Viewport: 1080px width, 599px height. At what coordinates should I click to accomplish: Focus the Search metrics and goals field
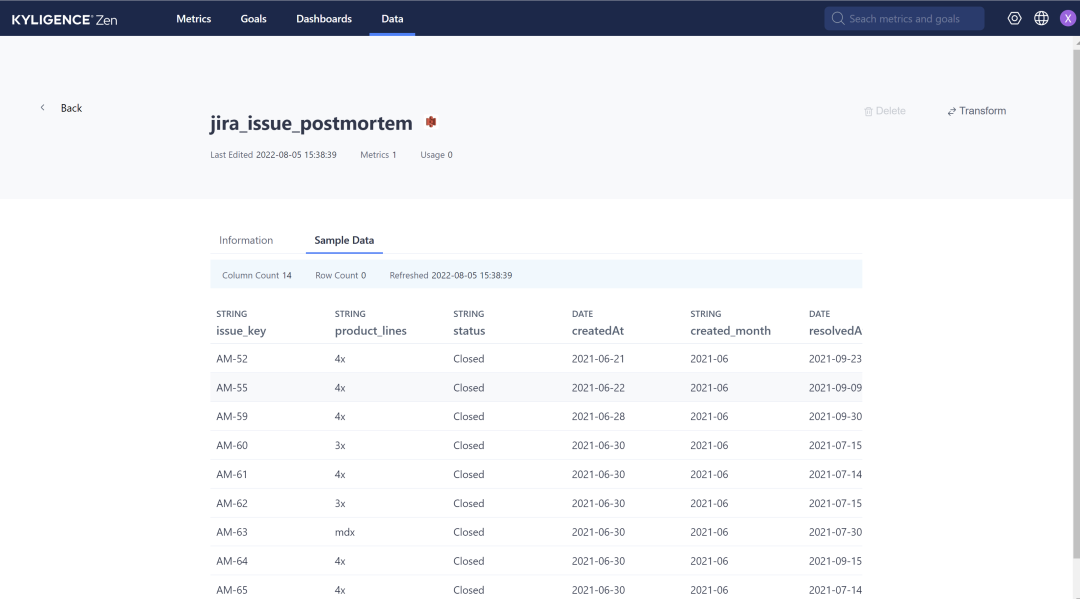tap(904, 19)
